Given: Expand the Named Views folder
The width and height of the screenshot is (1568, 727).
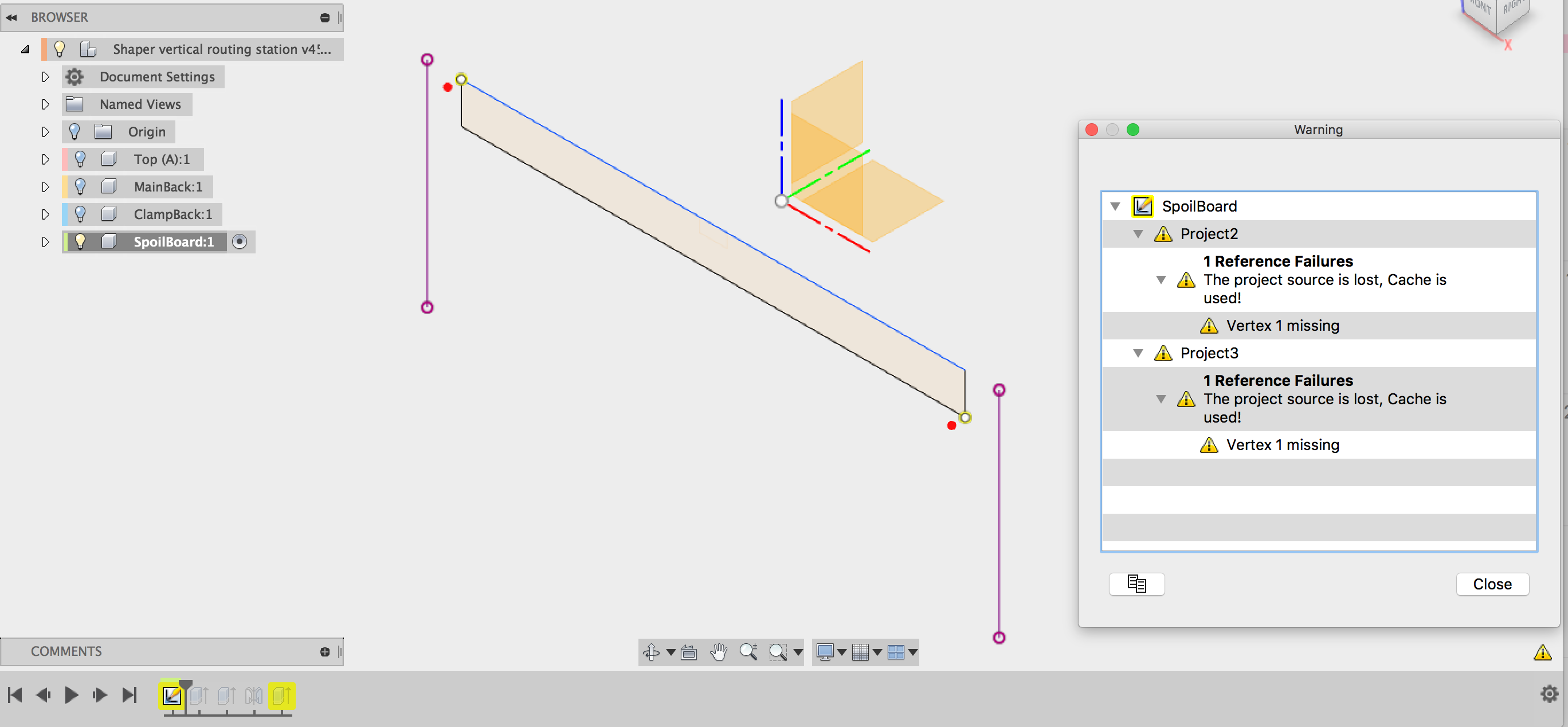Looking at the screenshot, I should (45, 104).
